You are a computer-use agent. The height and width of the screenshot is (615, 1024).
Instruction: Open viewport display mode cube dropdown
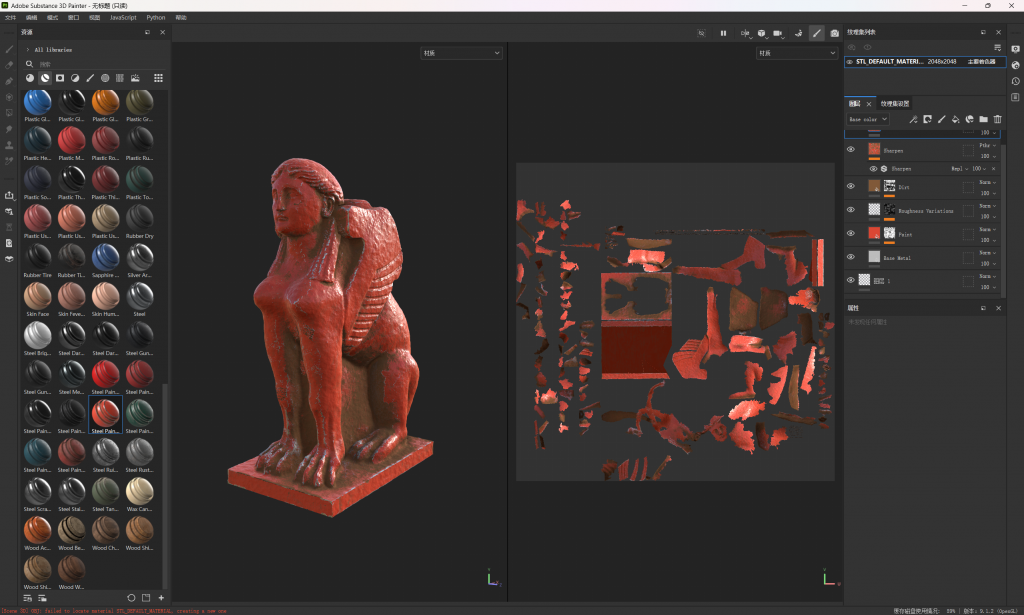pos(761,33)
